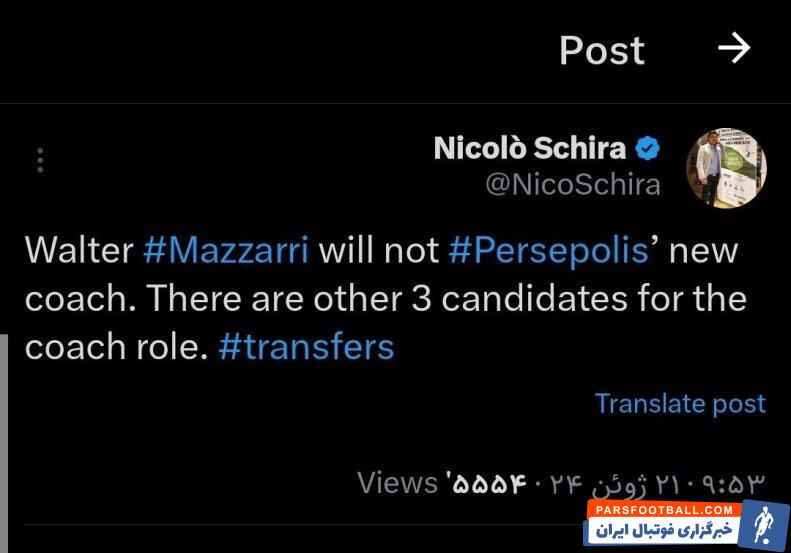Select the Nicolò Schira display name
The height and width of the screenshot is (553, 791).
click(x=530, y=148)
